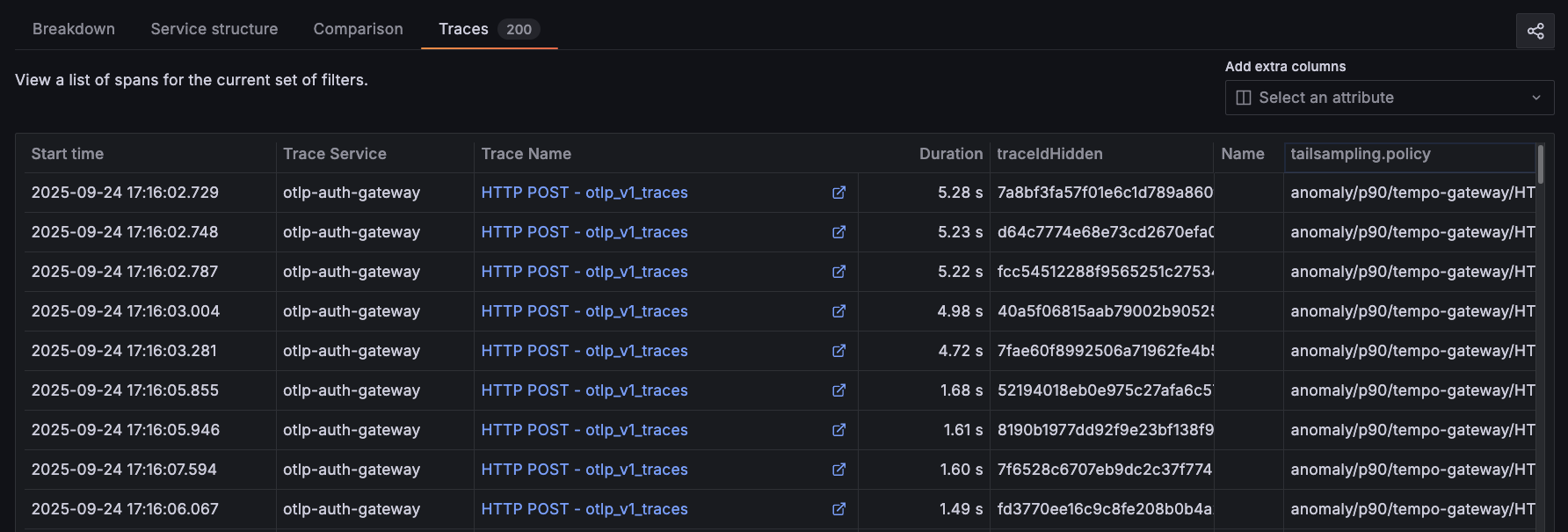Open the Select an attribute dropdown
The height and width of the screenshot is (532, 1568).
[1389, 98]
